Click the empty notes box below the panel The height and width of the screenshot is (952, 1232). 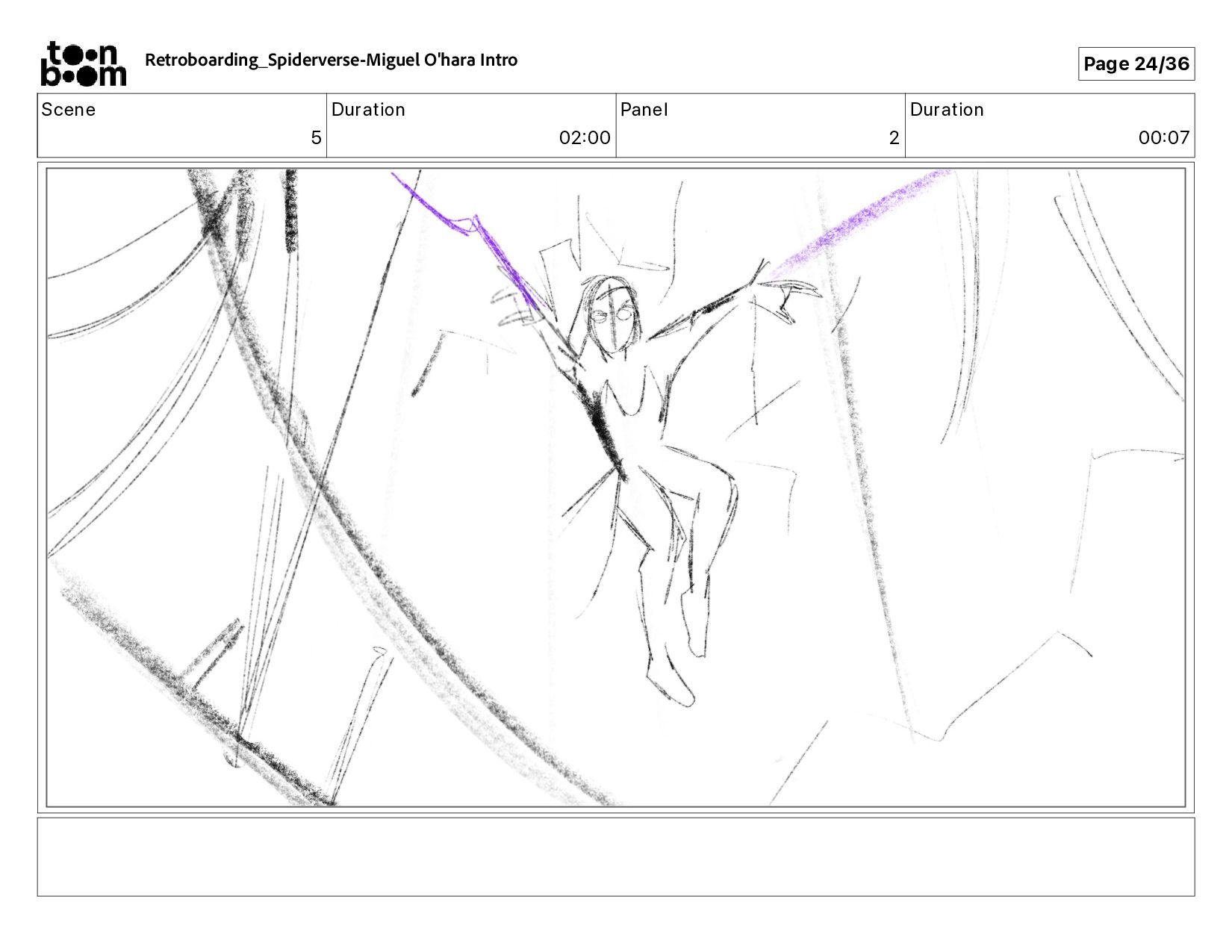616,856
